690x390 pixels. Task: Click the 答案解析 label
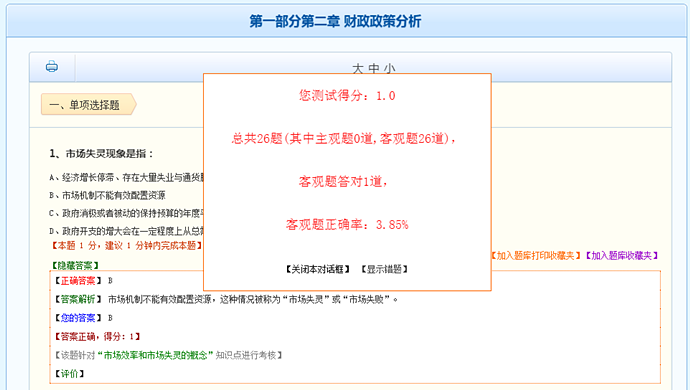click(x=78, y=299)
